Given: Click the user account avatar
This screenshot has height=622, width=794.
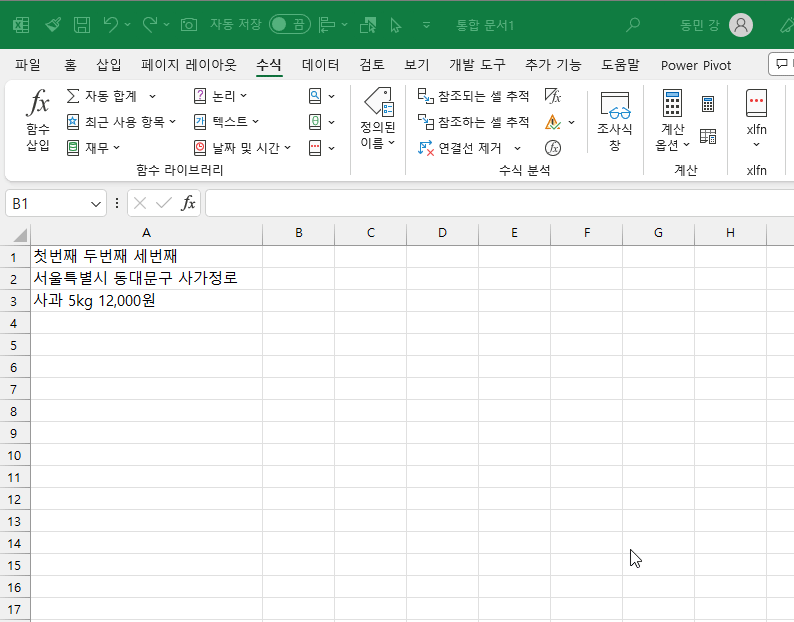Looking at the screenshot, I should pos(741,25).
